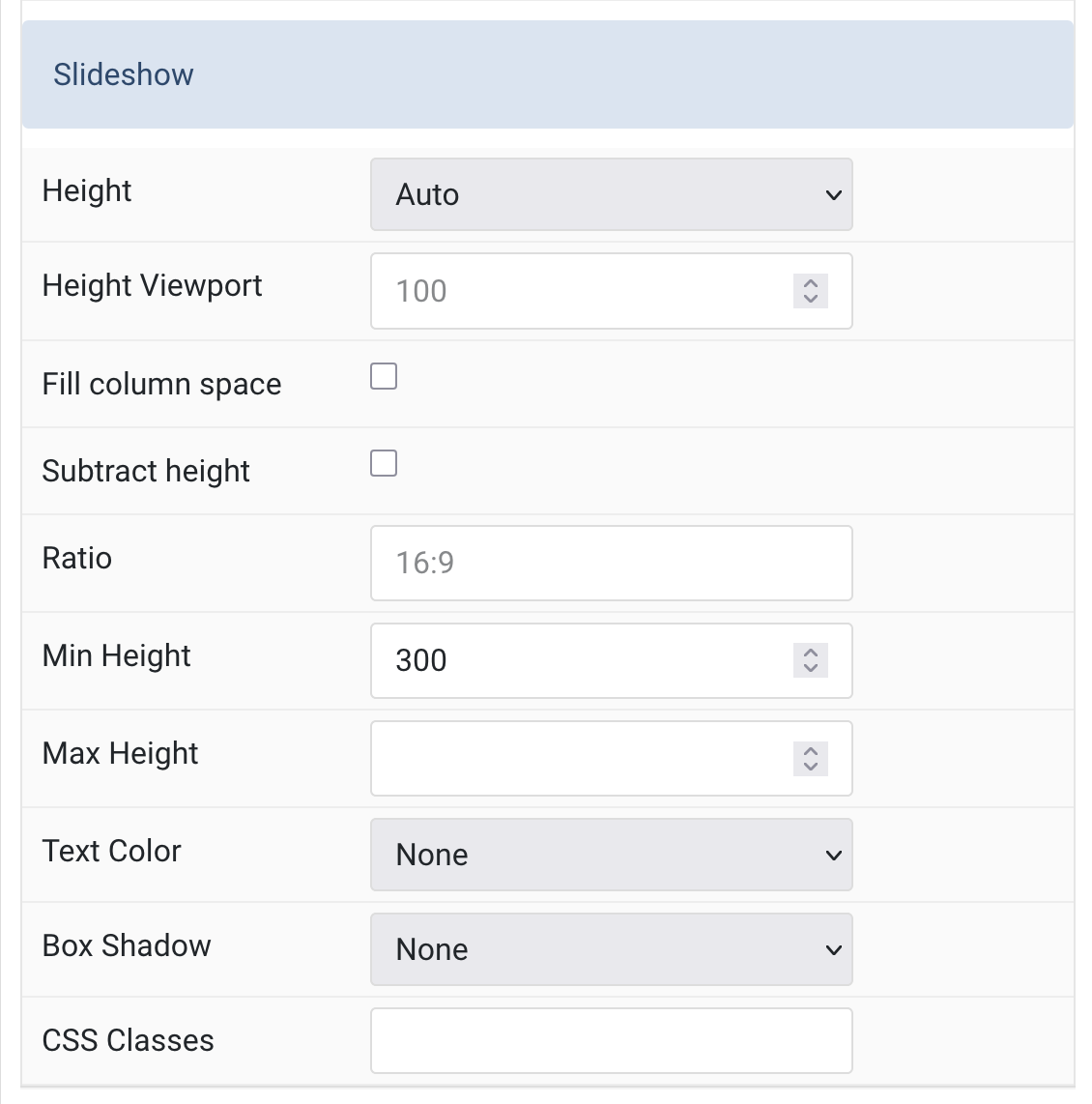The height and width of the screenshot is (1104, 1092).
Task: Tick the Subtract height checkbox
Action: click(384, 463)
